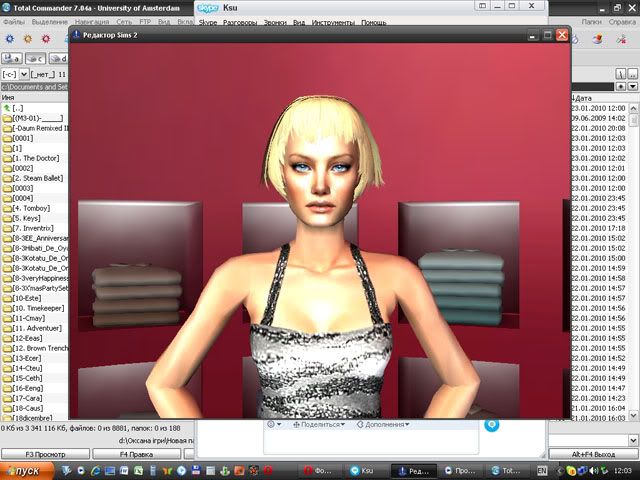
Task: Select the [1. The Doctor] folder
Action: (31, 158)
